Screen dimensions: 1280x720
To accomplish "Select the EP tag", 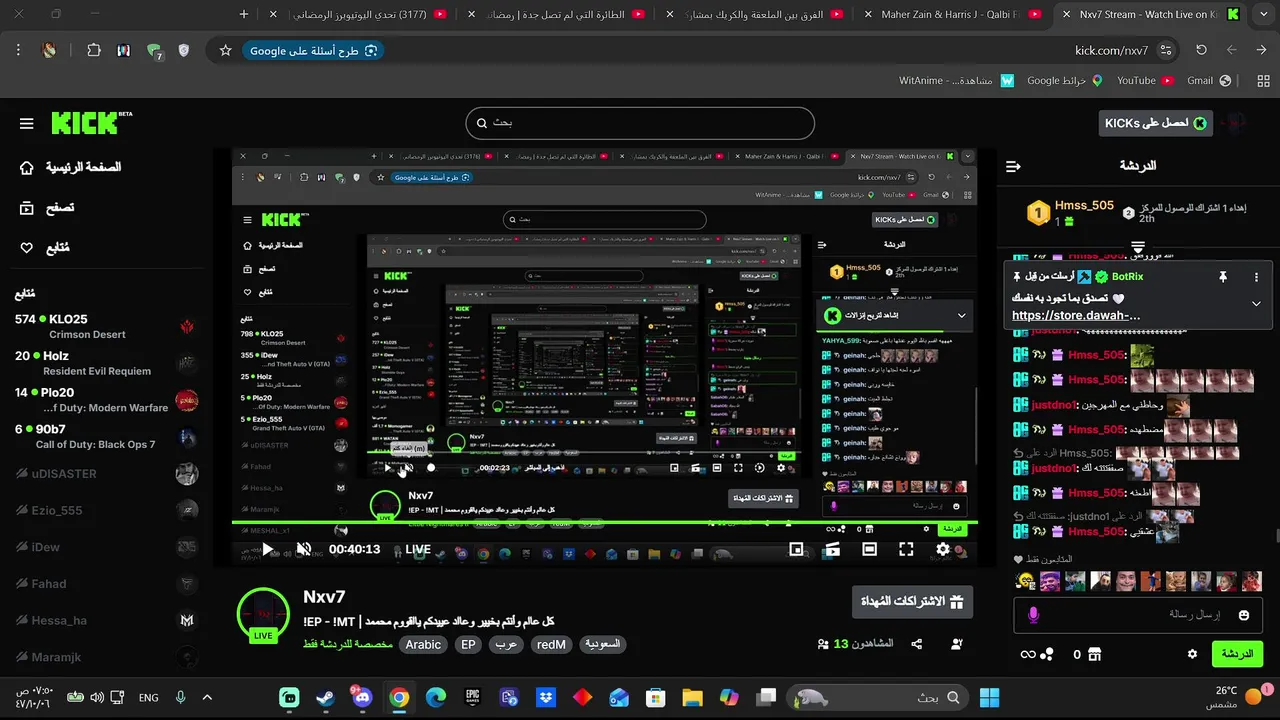I will coord(468,645).
